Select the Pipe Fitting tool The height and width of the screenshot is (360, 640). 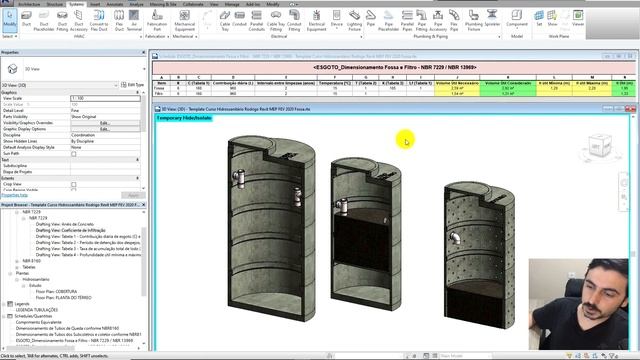tap(421, 20)
